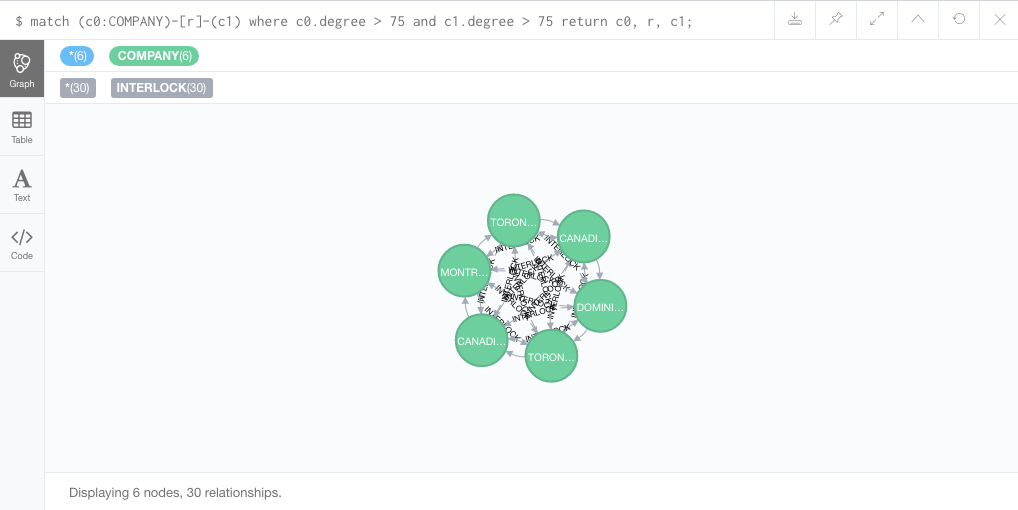
Task: Open the Code view
Action: 22,243
